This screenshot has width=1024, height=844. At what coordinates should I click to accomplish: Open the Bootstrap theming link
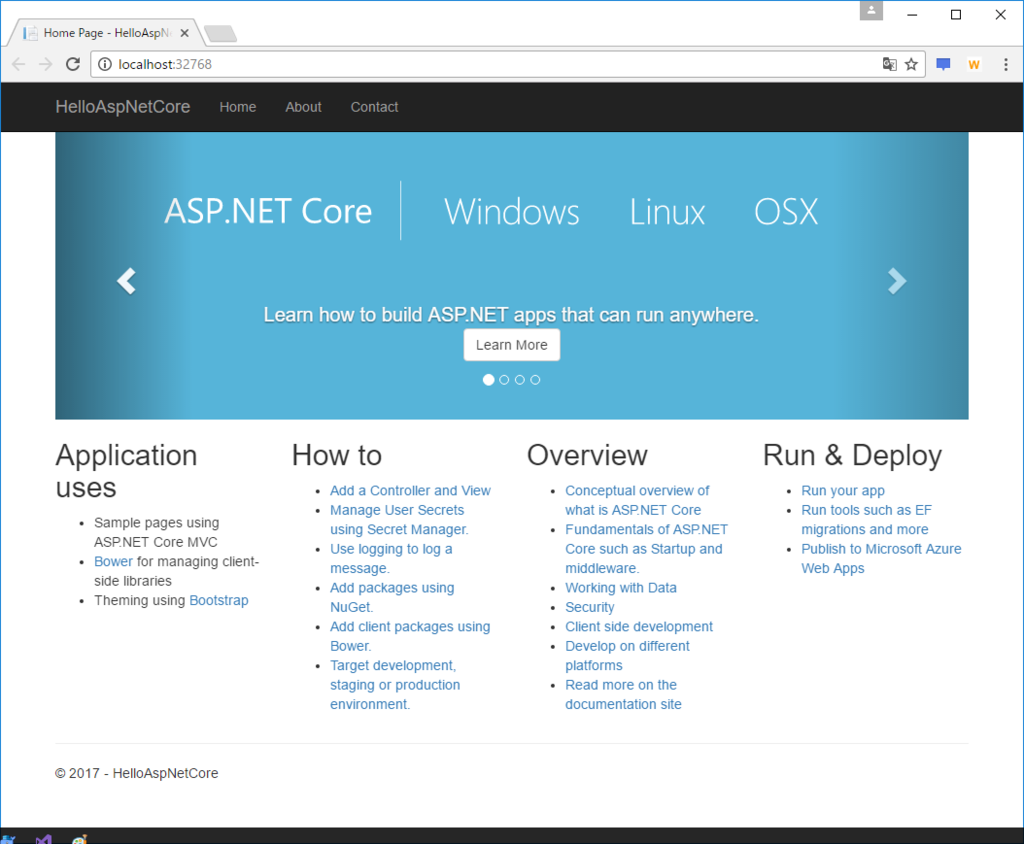[x=219, y=600]
